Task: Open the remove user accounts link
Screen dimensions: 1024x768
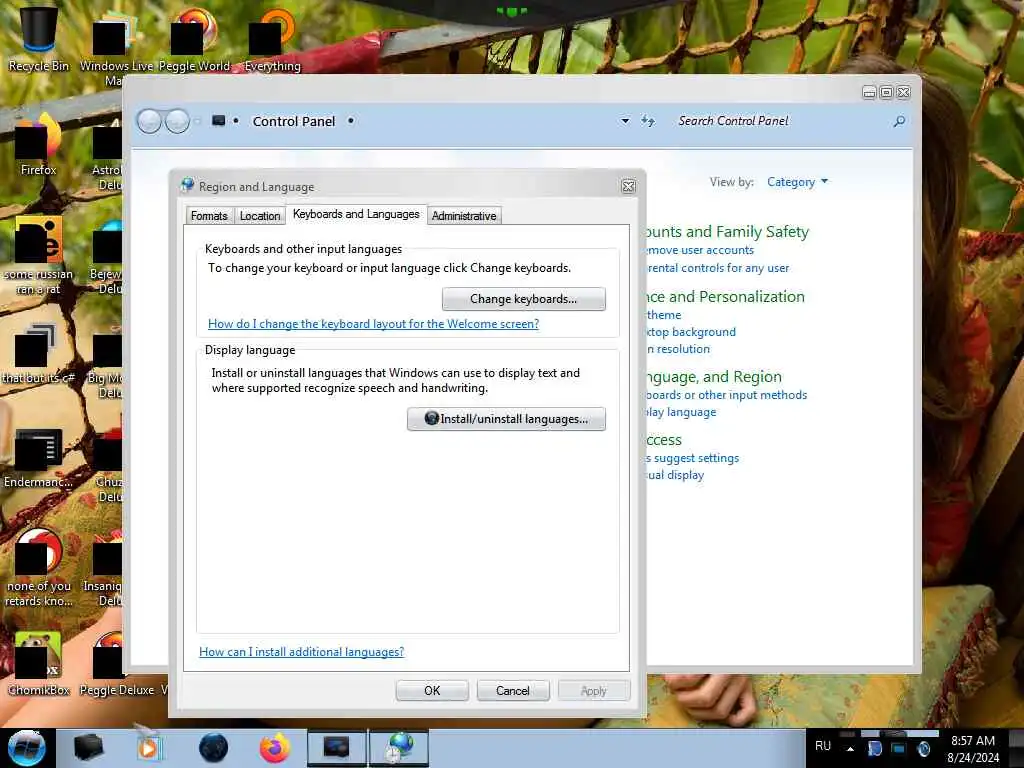Action: click(699, 250)
